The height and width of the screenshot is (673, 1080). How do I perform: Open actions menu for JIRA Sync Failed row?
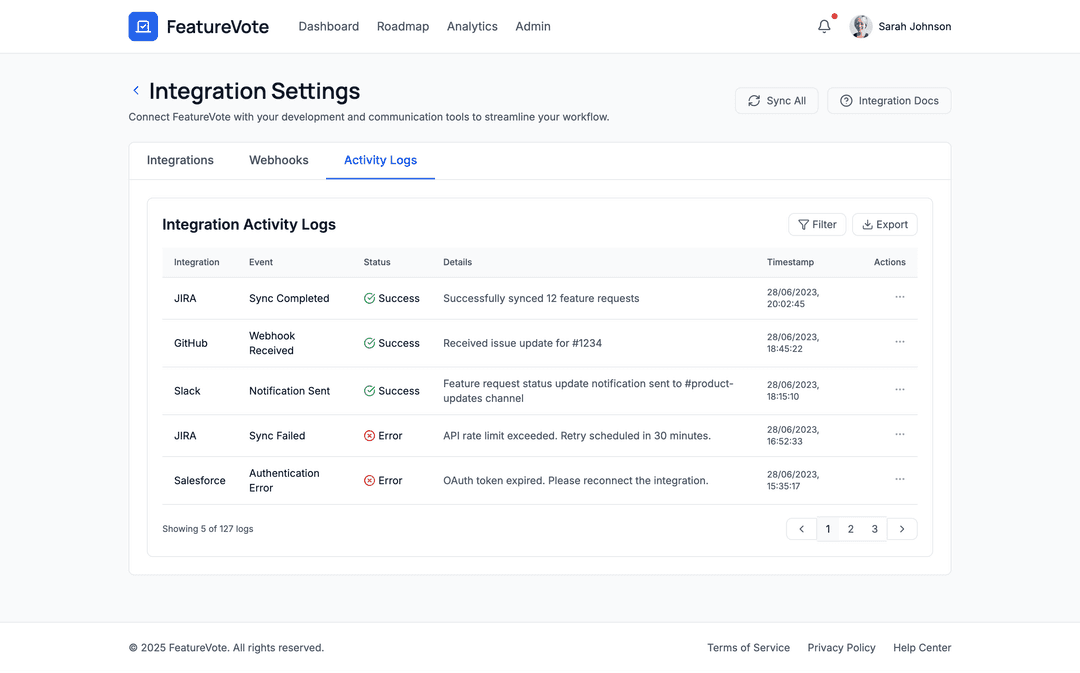[899, 435]
